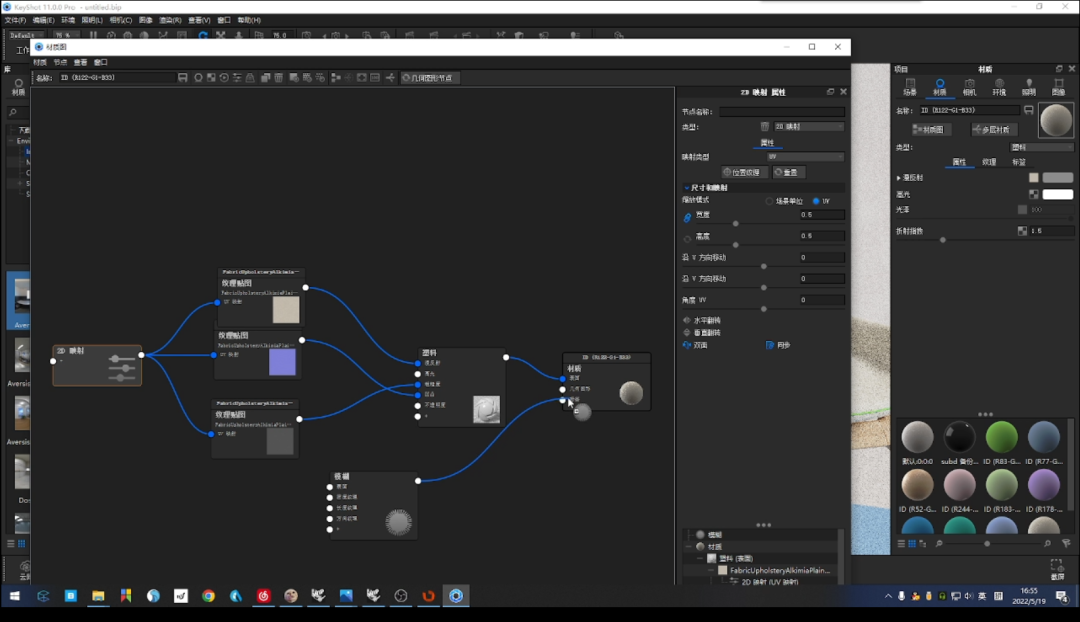This screenshot has width=1080, height=622.
Task: Click the list view icon below material thumbnails
Action: 901,544
